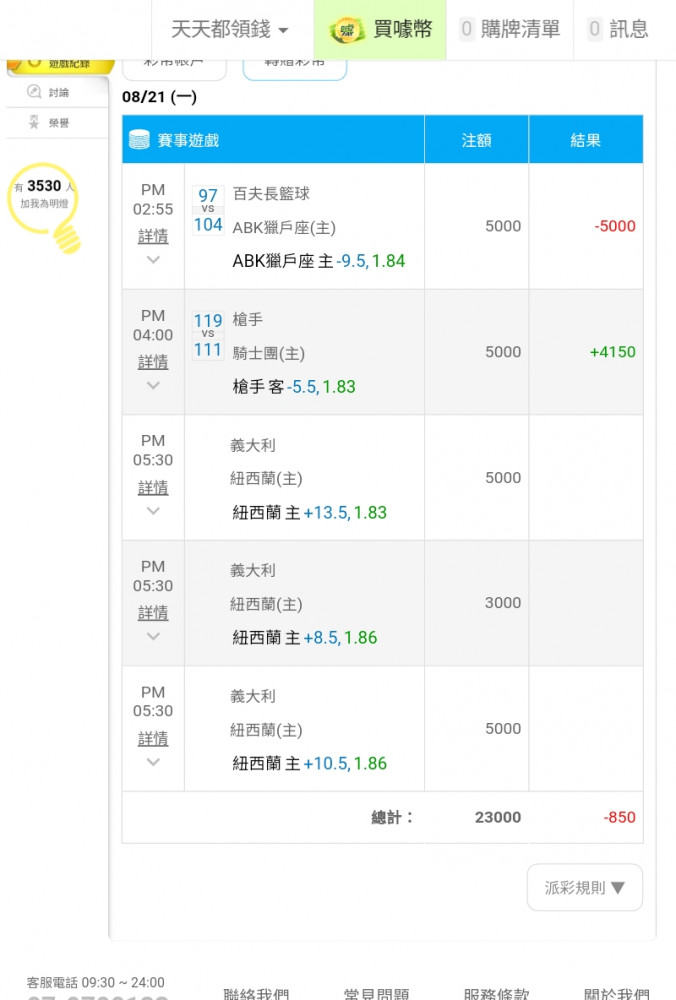Select the 遊戲記錄 sidebar item
This screenshot has width=676, height=1000.
click(61, 66)
